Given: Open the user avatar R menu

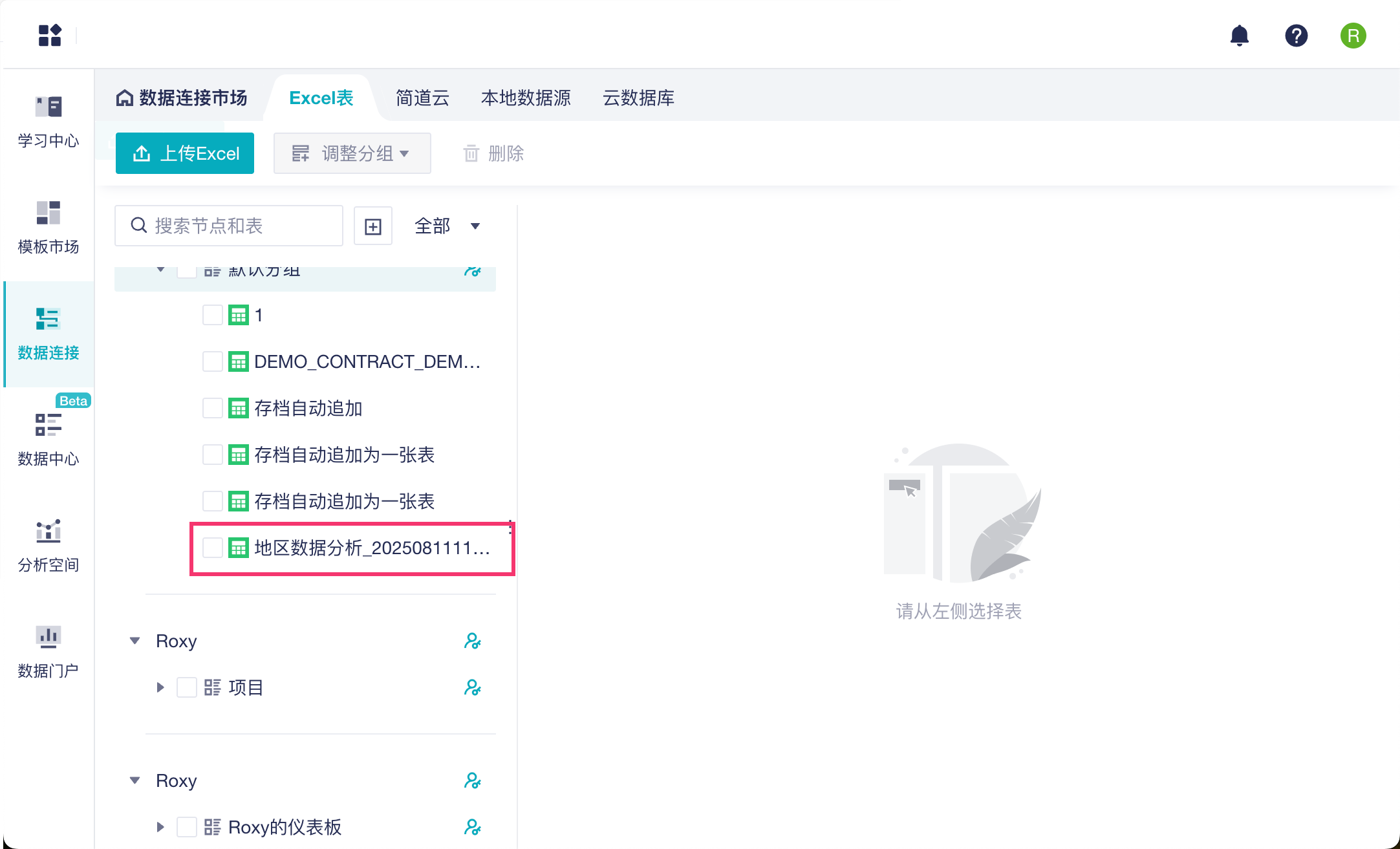Looking at the screenshot, I should (1353, 36).
